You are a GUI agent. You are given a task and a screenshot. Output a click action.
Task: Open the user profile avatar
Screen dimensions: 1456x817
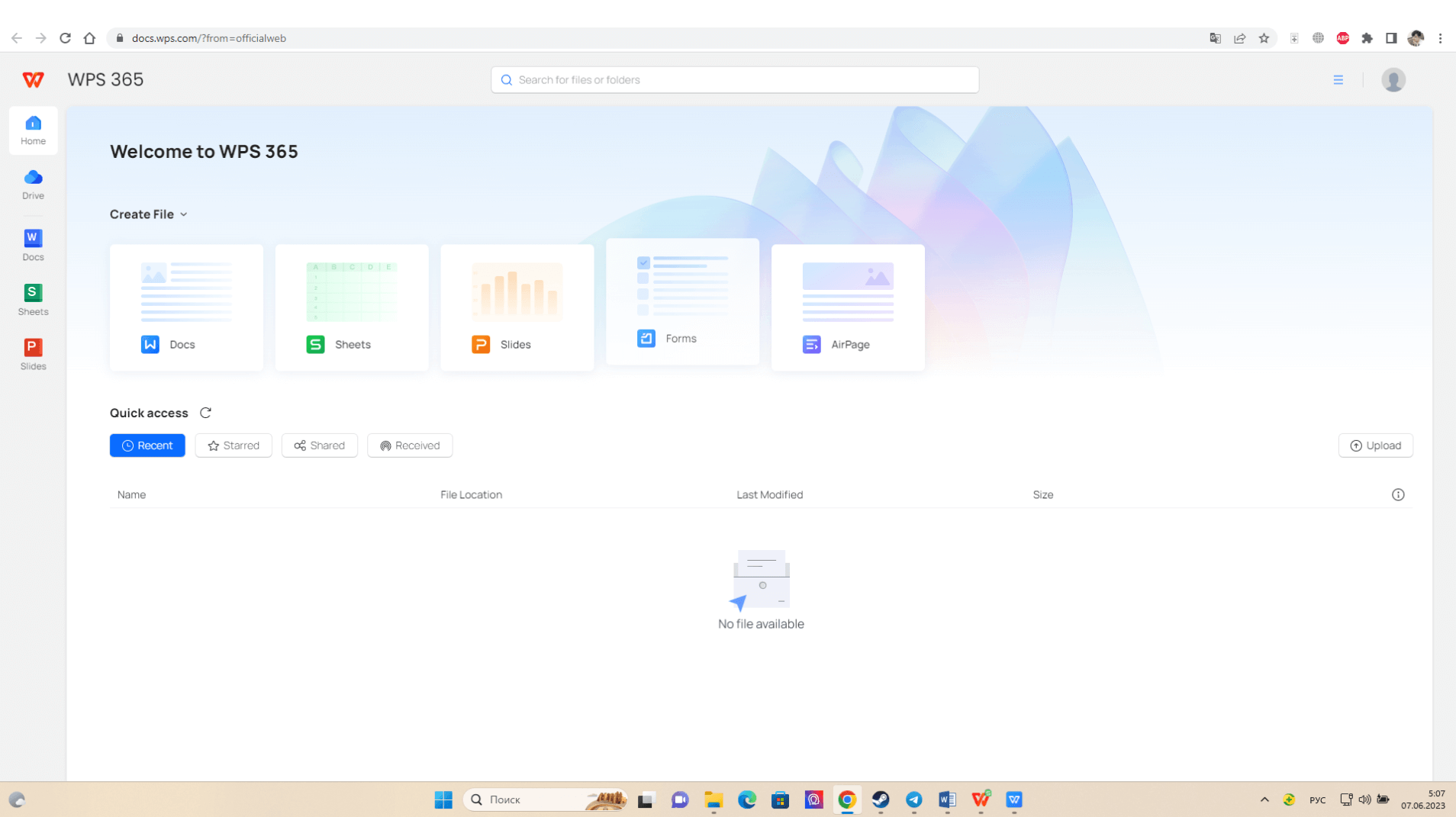click(x=1393, y=79)
